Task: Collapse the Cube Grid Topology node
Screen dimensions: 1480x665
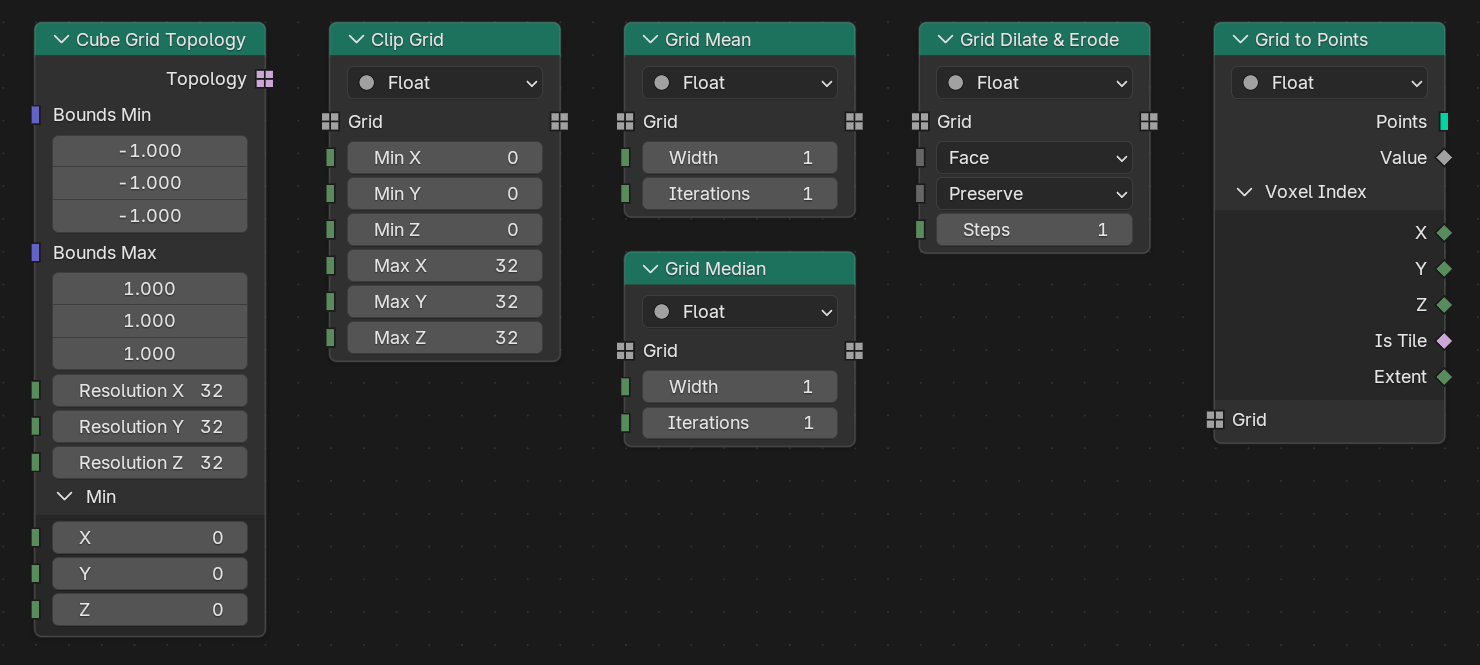Action: coord(60,40)
